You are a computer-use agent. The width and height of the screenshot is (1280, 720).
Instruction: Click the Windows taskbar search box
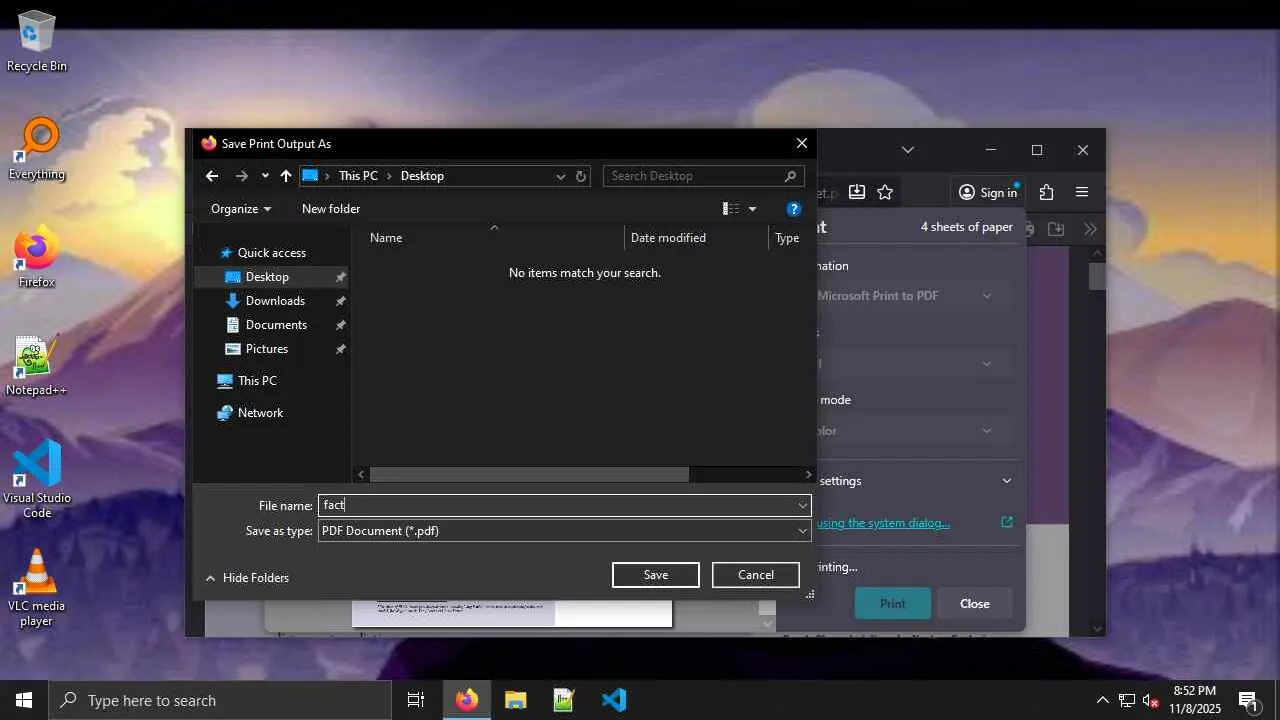pyautogui.click(x=220, y=700)
